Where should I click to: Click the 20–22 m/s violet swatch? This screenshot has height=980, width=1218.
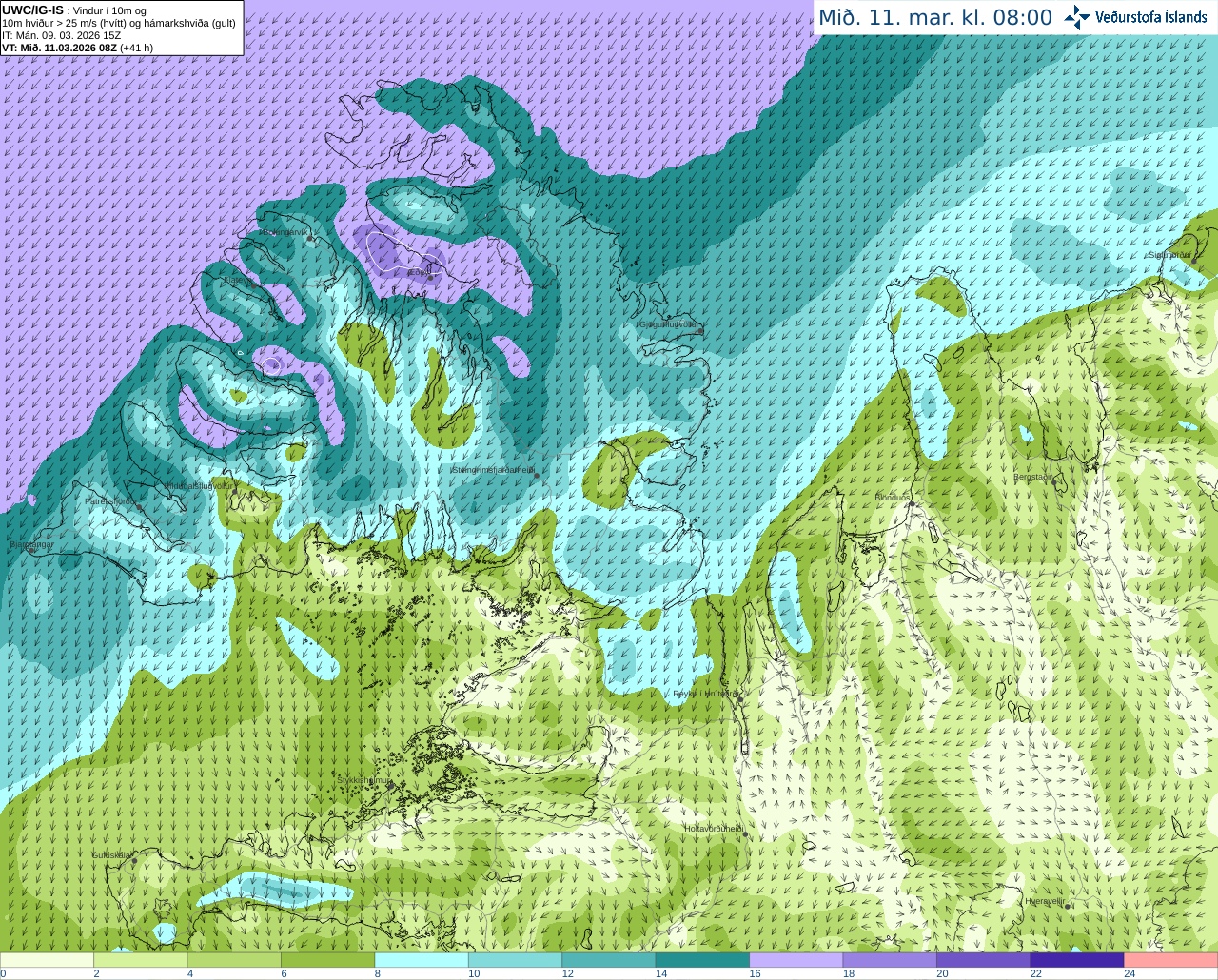click(984, 960)
